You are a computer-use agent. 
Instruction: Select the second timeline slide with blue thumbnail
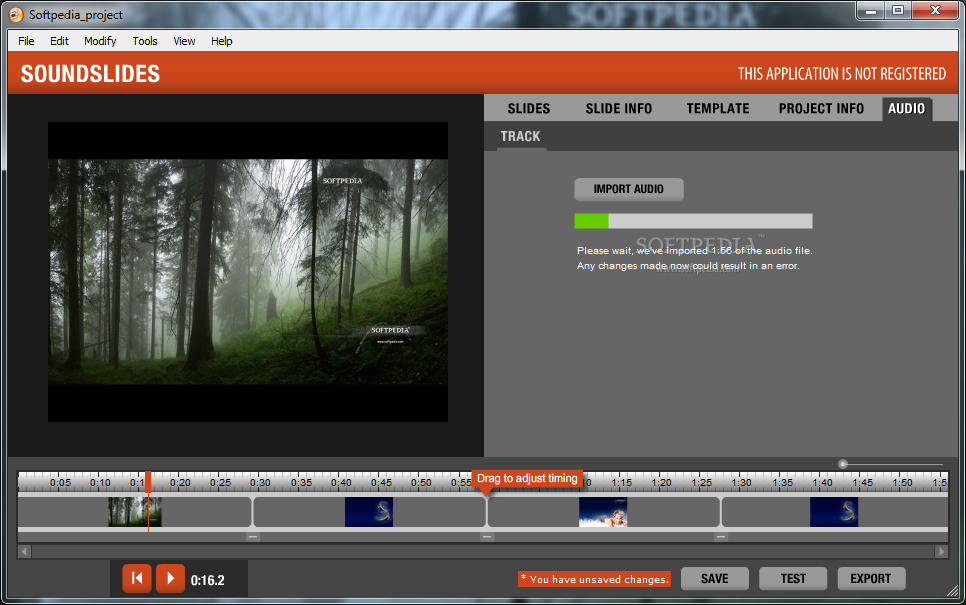[368, 512]
